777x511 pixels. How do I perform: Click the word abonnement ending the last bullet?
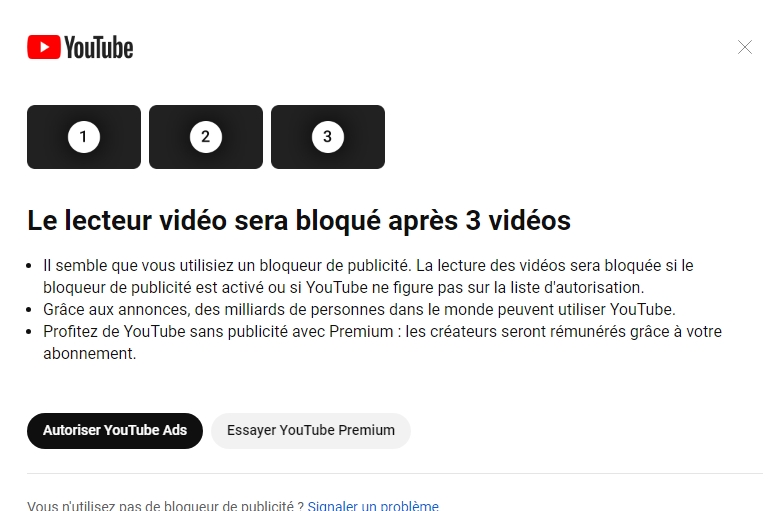(x=89, y=354)
